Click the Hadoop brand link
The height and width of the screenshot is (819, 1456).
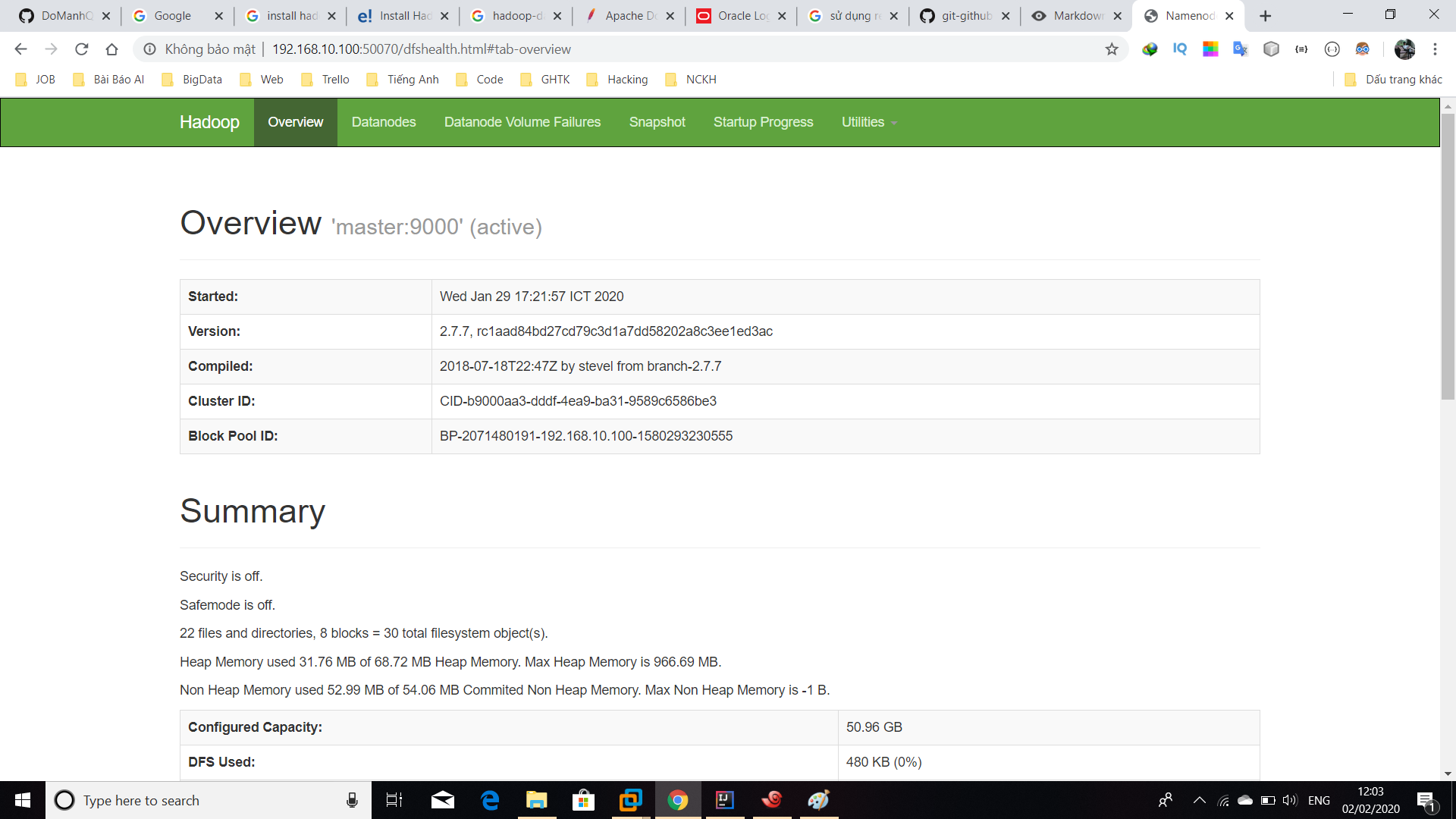(x=209, y=122)
